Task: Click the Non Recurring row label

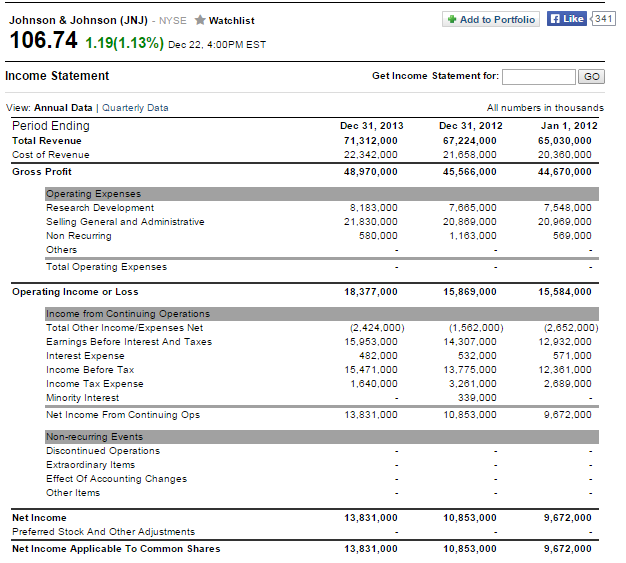Action: point(79,236)
